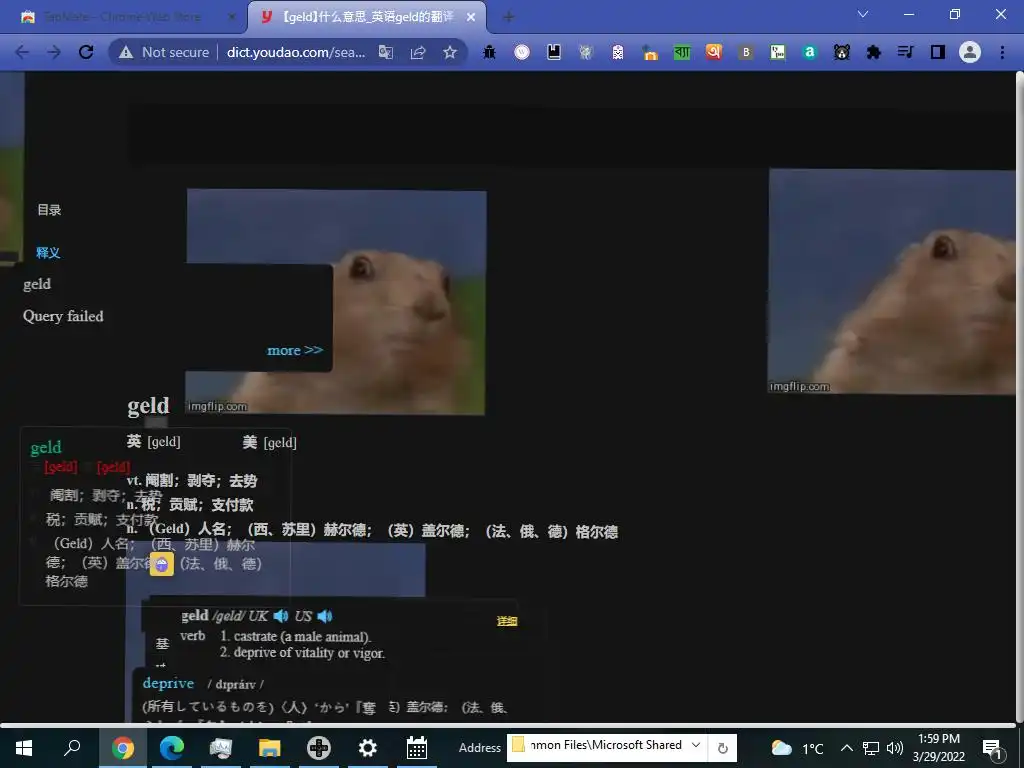Play the UK pronunciation speaker
Image resolution: width=1024 pixels, height=768 pixels.
281,616
